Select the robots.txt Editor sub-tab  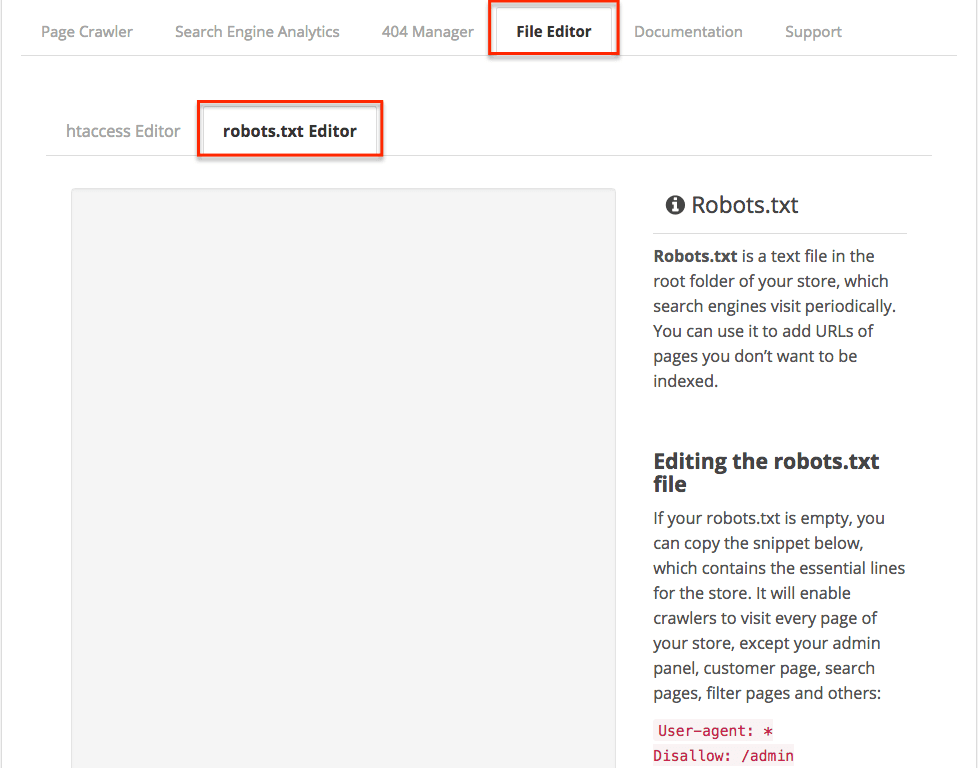[x=289, y=131]
